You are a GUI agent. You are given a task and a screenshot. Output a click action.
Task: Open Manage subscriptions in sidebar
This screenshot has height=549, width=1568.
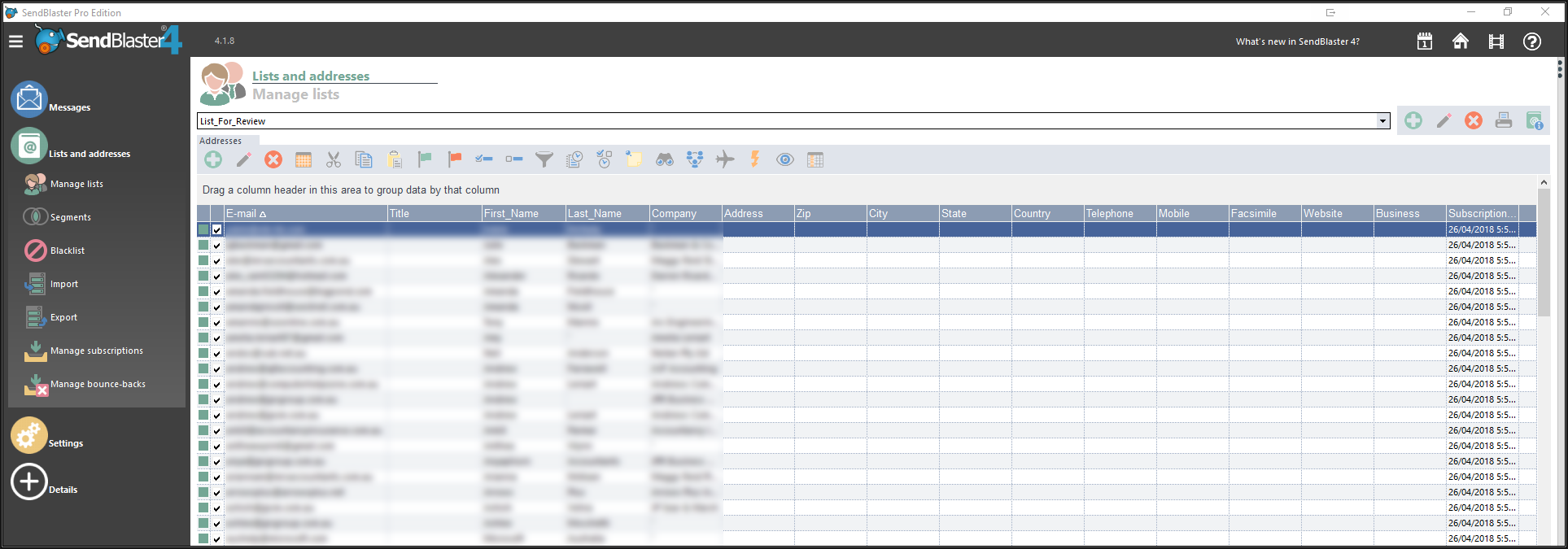[84, 351]
